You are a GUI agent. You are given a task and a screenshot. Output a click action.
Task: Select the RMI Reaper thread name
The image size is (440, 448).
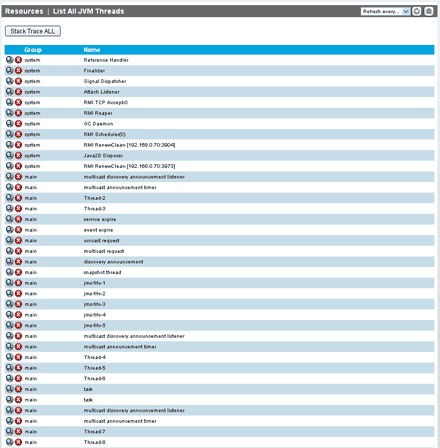(98, 113)
